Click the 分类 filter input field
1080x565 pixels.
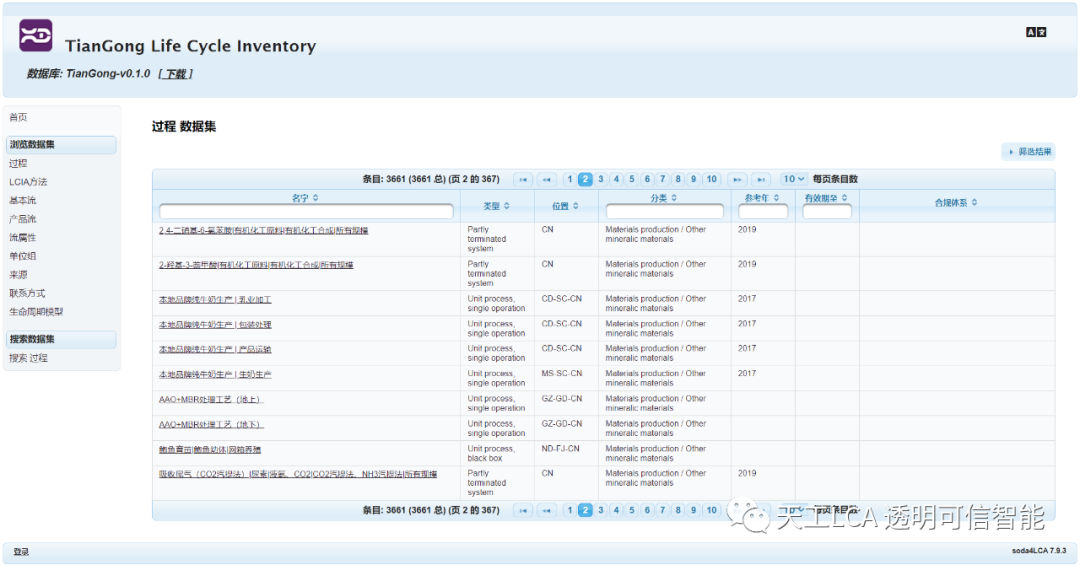click(665, 212)
